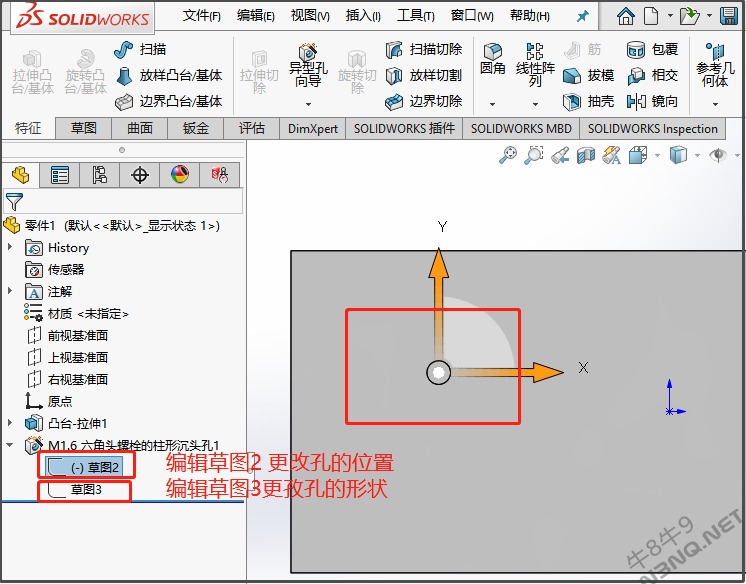Switch to the SOLIDWORKS MBD tab
The width and height of the screenshot is (746, 584).
(x=521, y=129)
